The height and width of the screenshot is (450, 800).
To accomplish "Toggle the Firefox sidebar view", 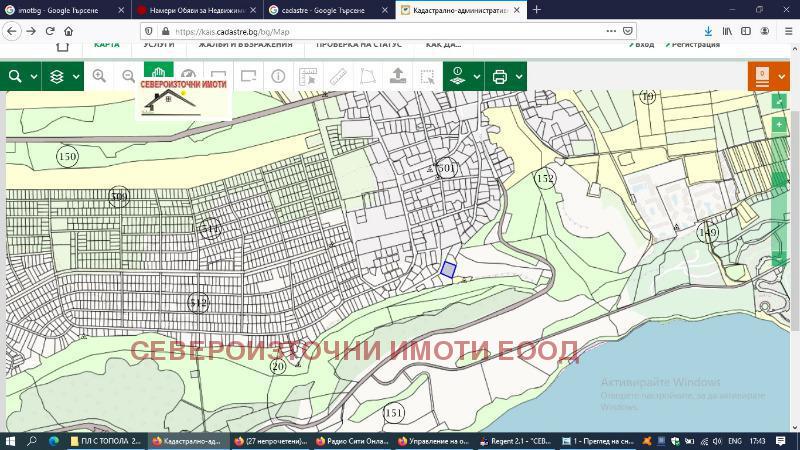I will [746, 31].
